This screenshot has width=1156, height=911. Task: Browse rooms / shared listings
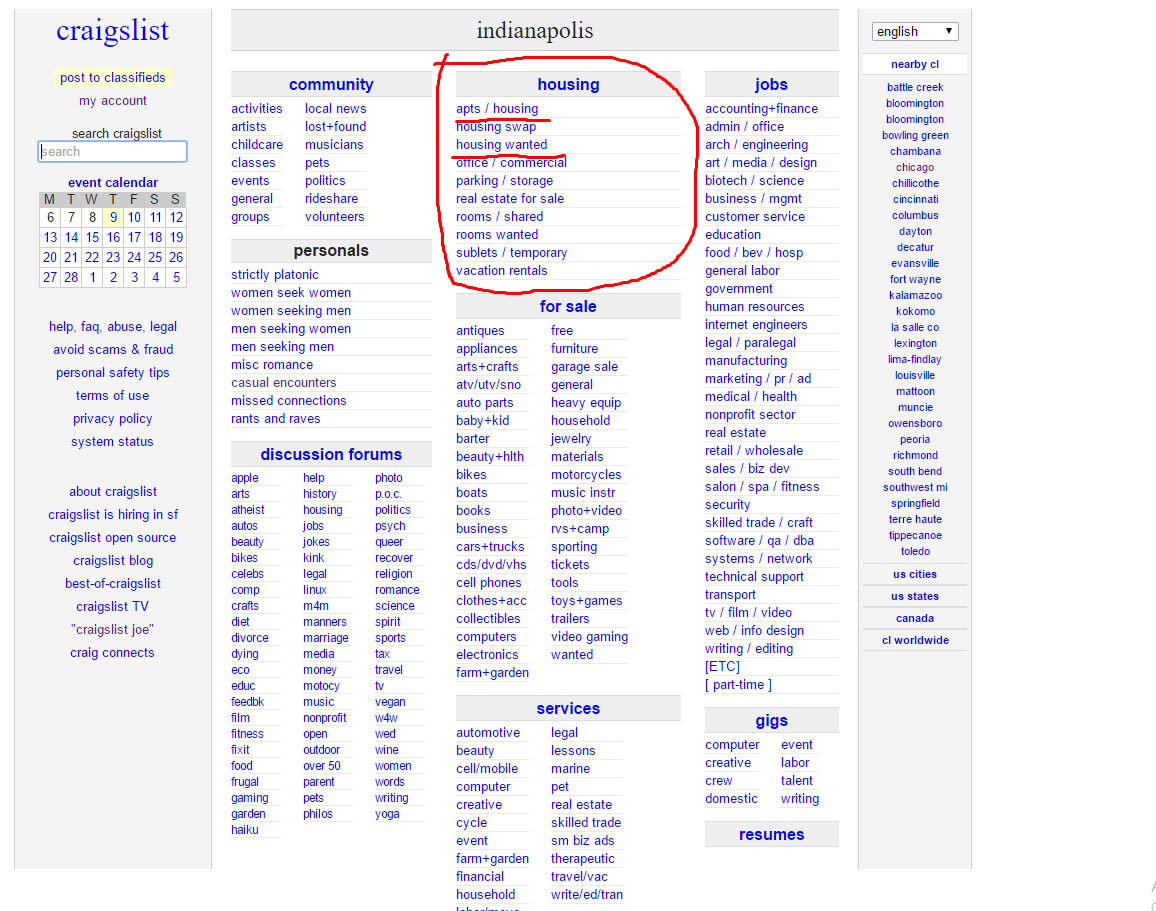tap(499, 217)
